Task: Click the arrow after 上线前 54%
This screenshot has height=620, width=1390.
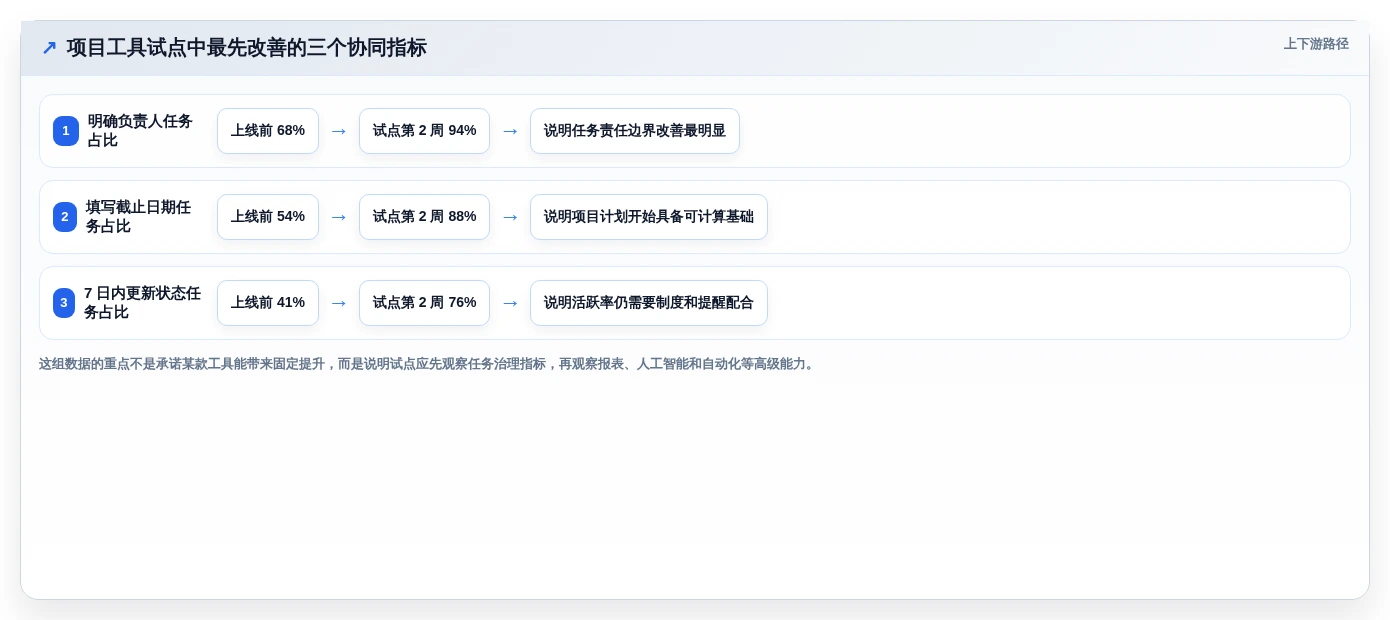Action: pyautogui.click(x=339, y=217)
